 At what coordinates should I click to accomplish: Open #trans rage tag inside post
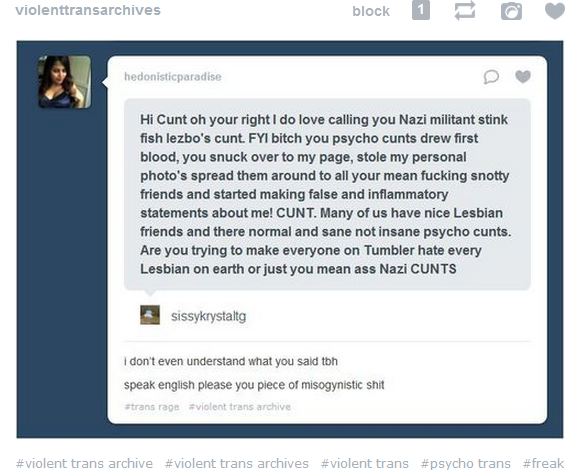pos(152,407)
